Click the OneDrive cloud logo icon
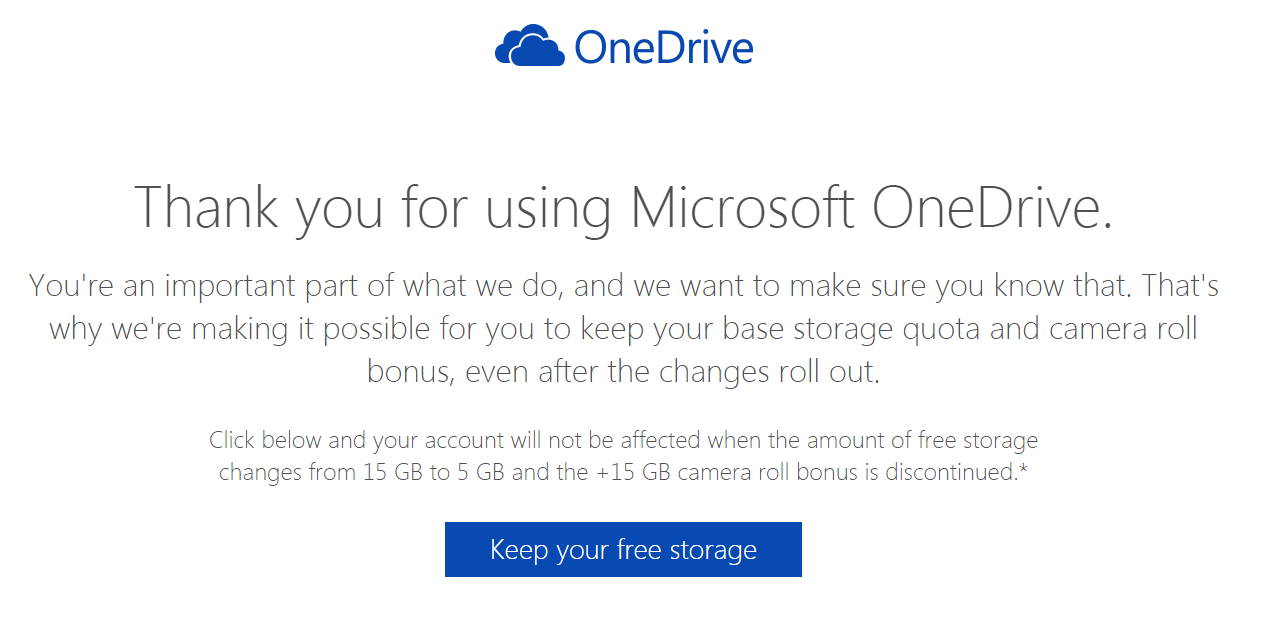 click(531, 46)
